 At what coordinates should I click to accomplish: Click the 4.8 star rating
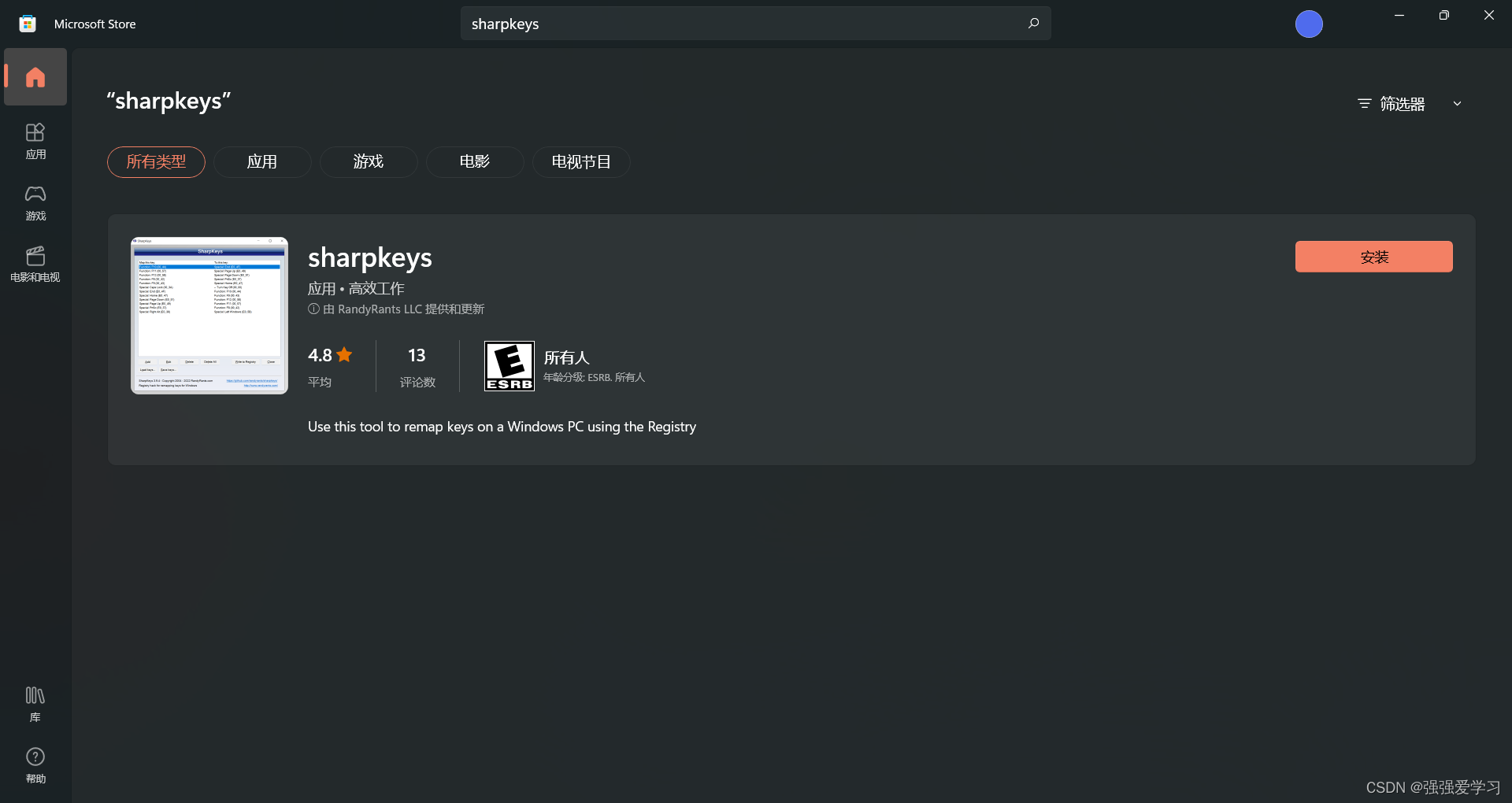[x=330, y=355]
